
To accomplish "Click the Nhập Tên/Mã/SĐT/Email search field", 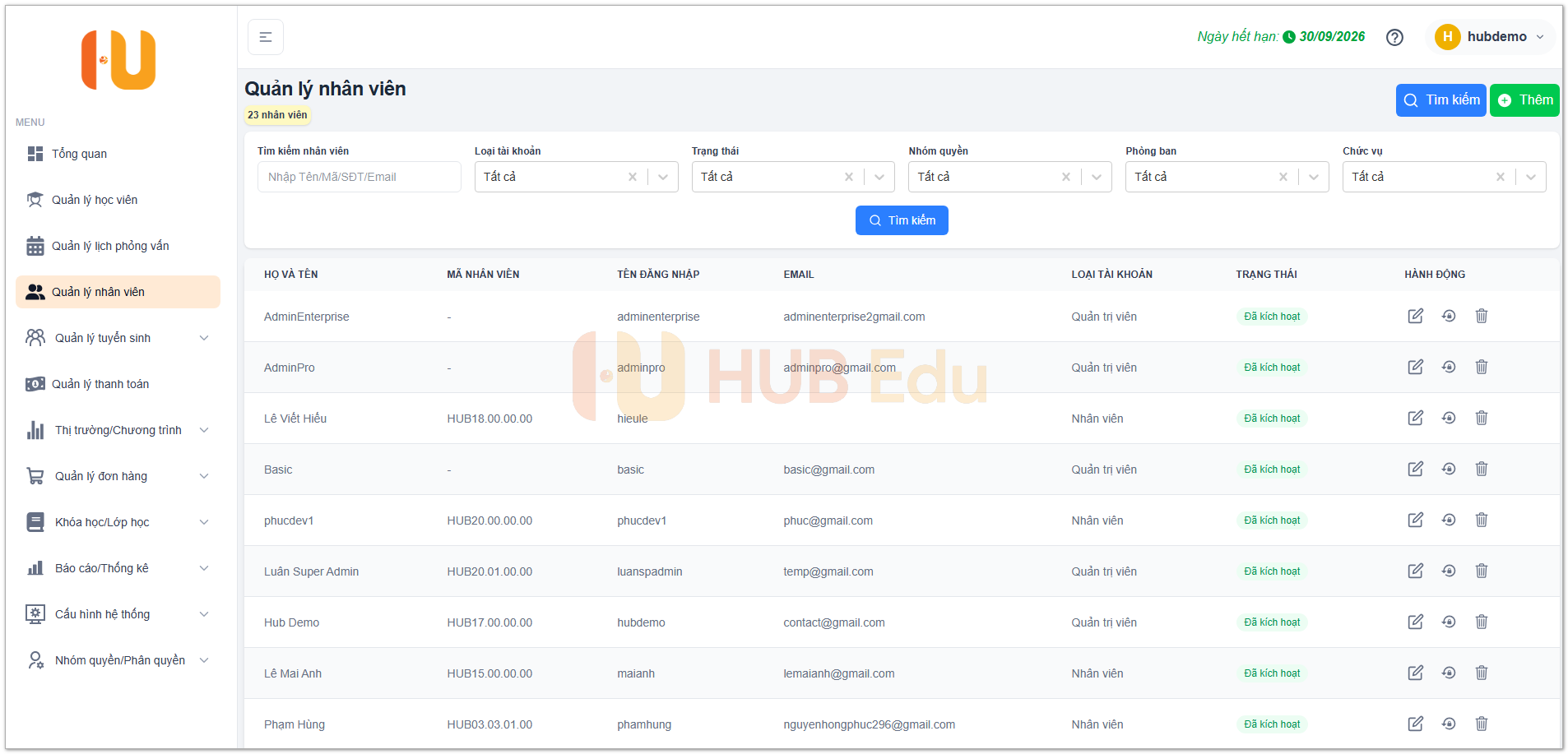I will 359,176.
